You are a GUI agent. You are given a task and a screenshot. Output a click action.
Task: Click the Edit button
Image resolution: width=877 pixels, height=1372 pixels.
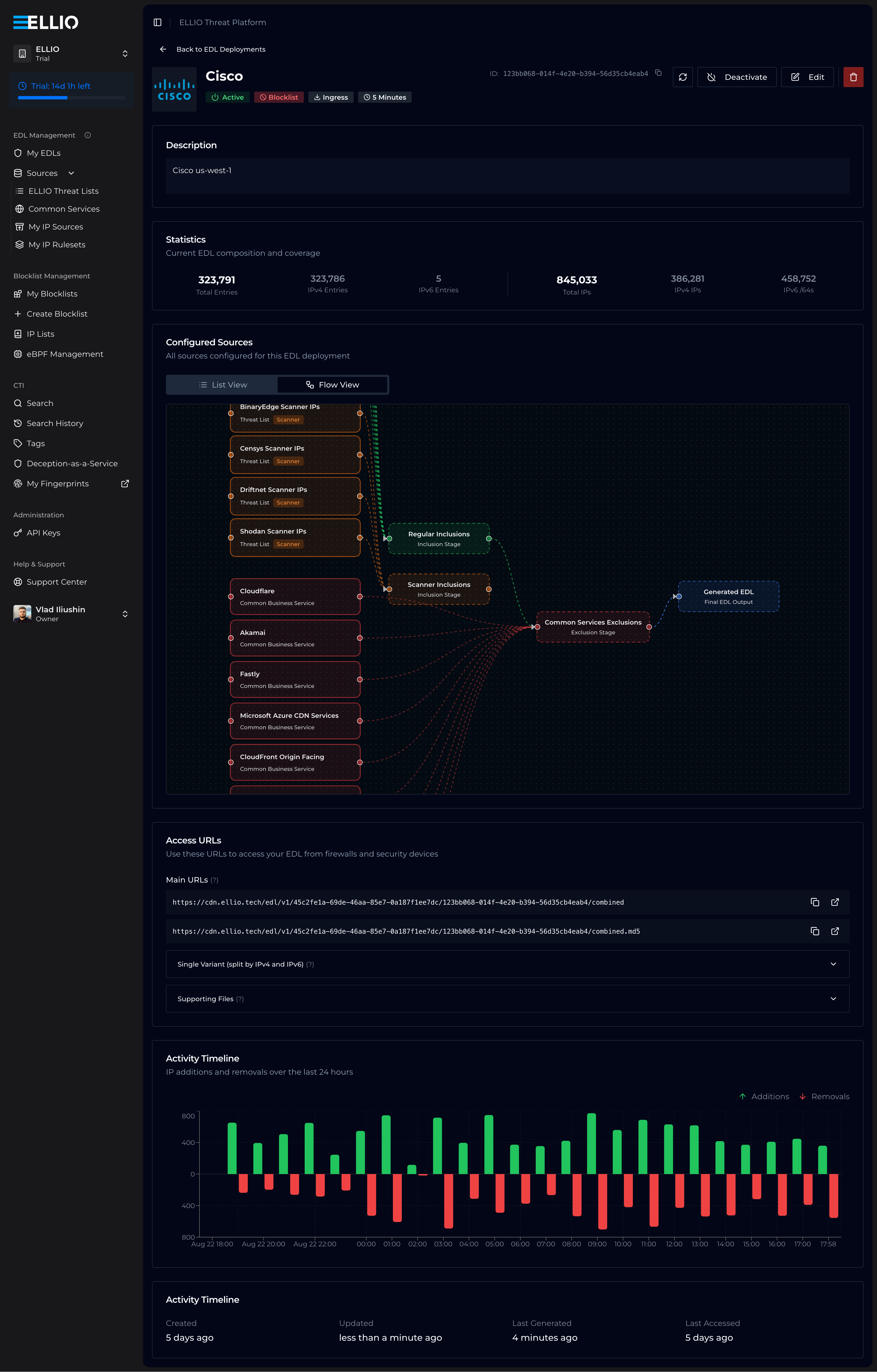(807, 77)
